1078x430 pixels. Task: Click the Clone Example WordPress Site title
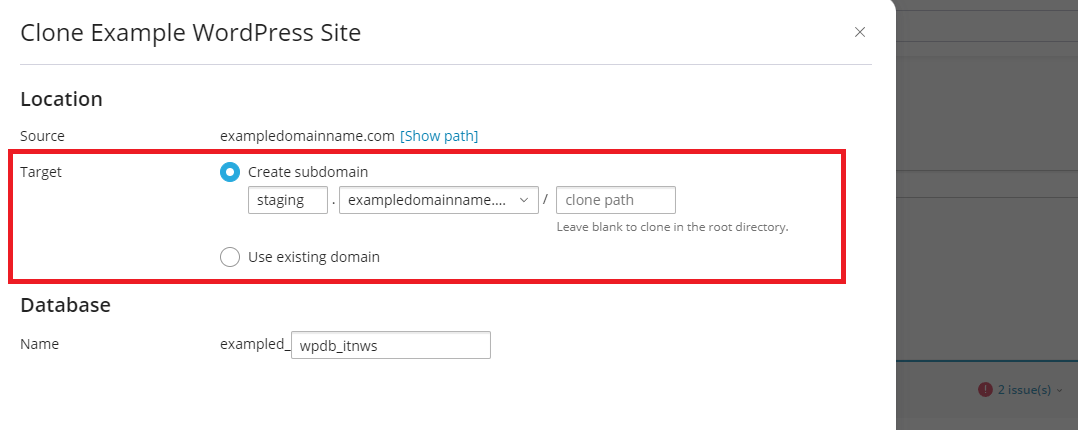(x=190, y=33)
